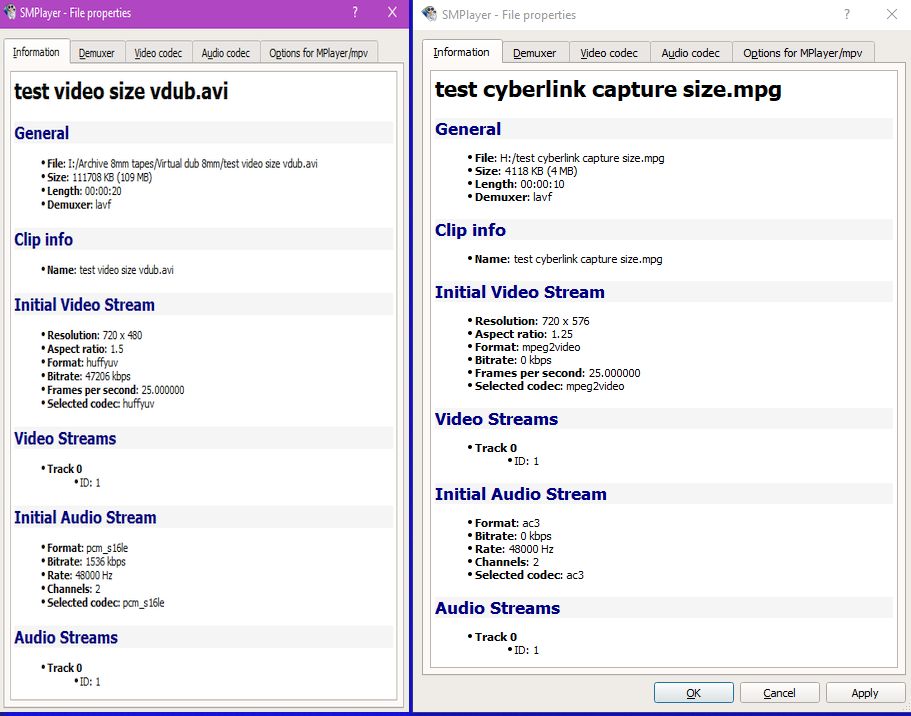Click length value '00:00:10'

(542, 184)
